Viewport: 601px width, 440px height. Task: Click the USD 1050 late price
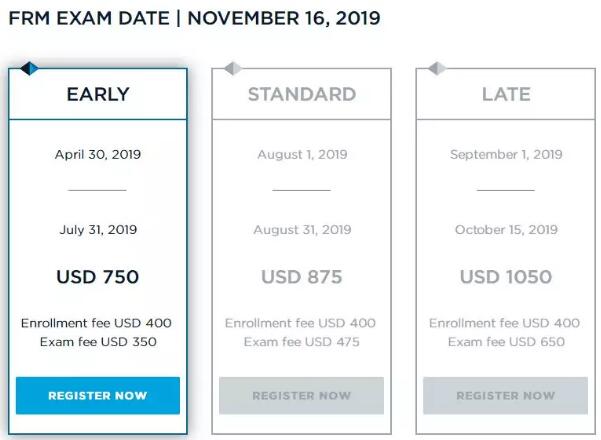coord(505,277)
